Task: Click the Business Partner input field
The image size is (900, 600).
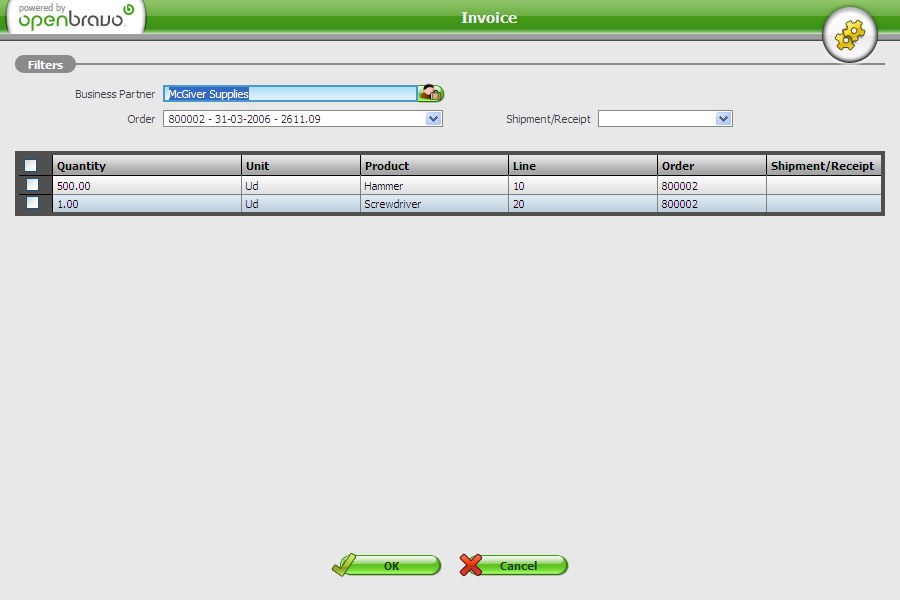Action: coord(290,94)
